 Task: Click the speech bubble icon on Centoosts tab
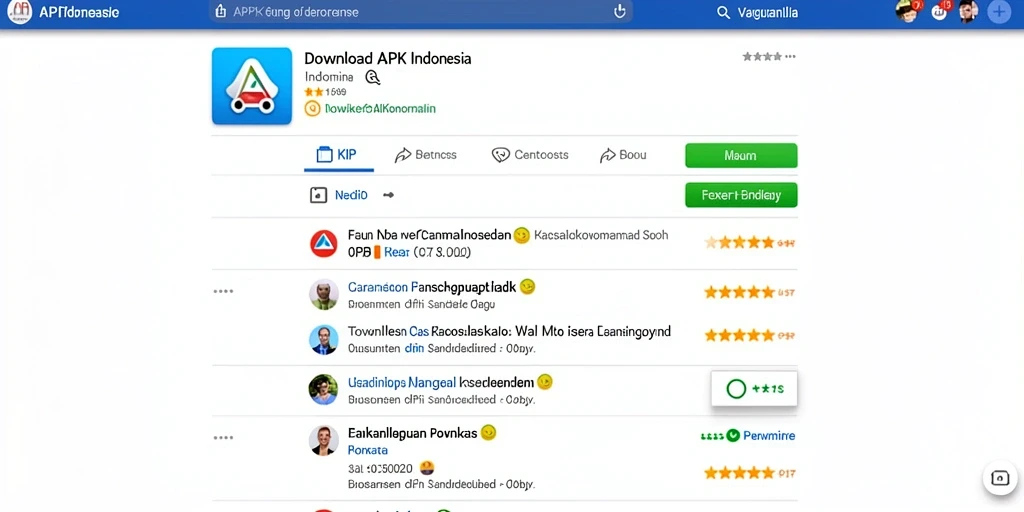(x=500, y=155)
